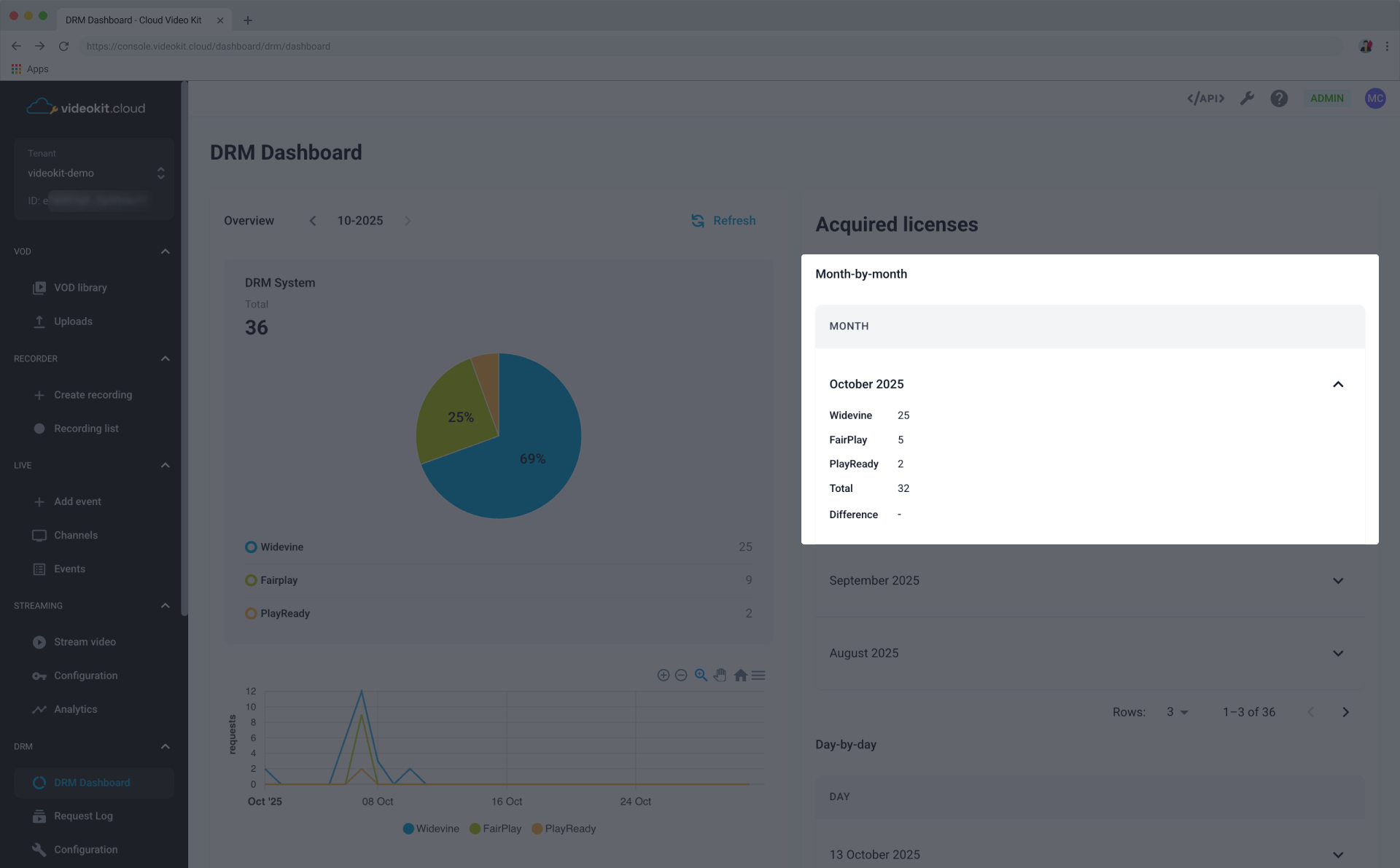Click the MC profile avatar
This screenshot has width=1400, height=868.
[x=1375, y=98]
